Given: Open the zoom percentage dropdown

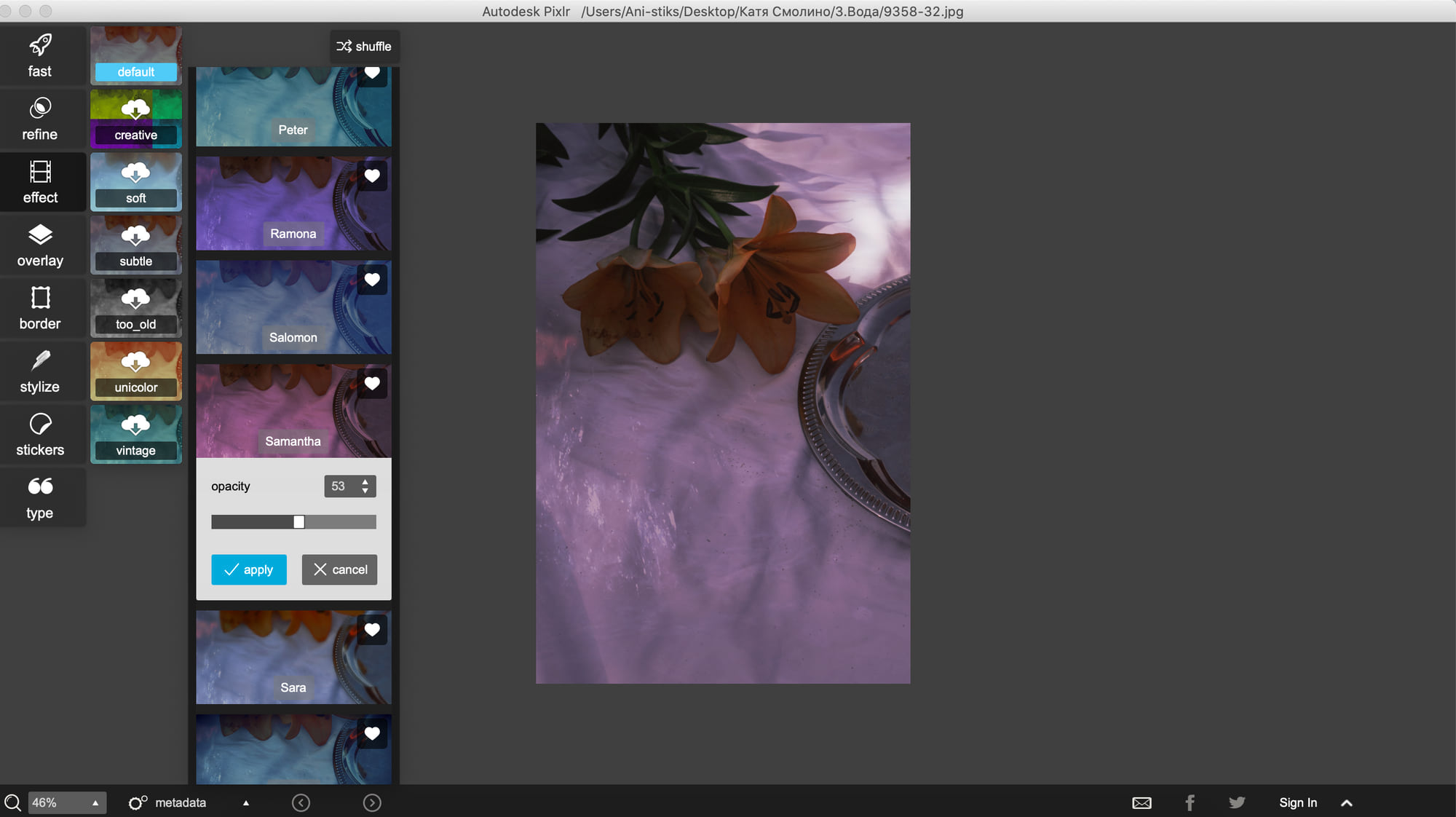Looking at the screenshot, I should tap(66, 802).
